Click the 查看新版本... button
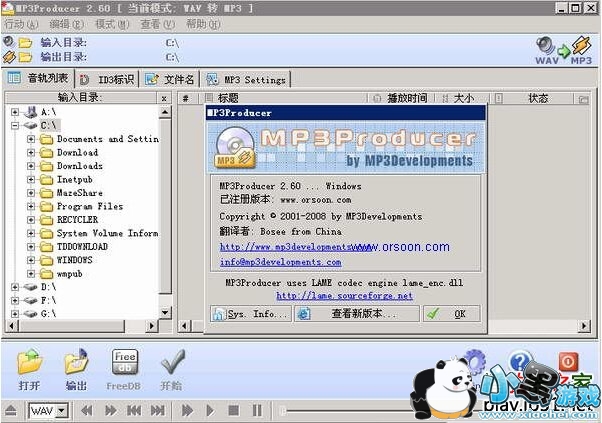This screenshot has width=602, height=423. click(357, 314)
